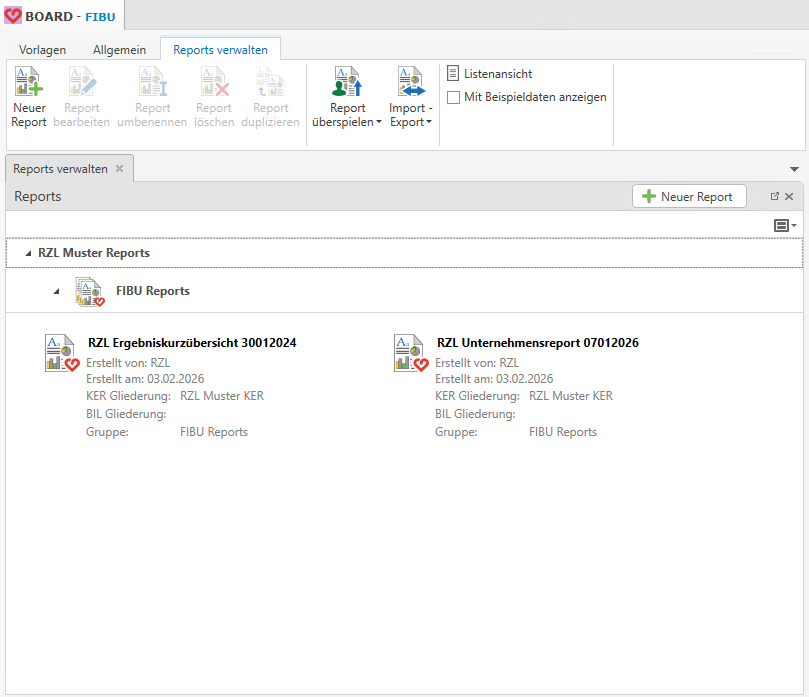Click the Report bearbeiten ribbon icon
Viewport: 809px width, 697px height.
pos(81,82)
